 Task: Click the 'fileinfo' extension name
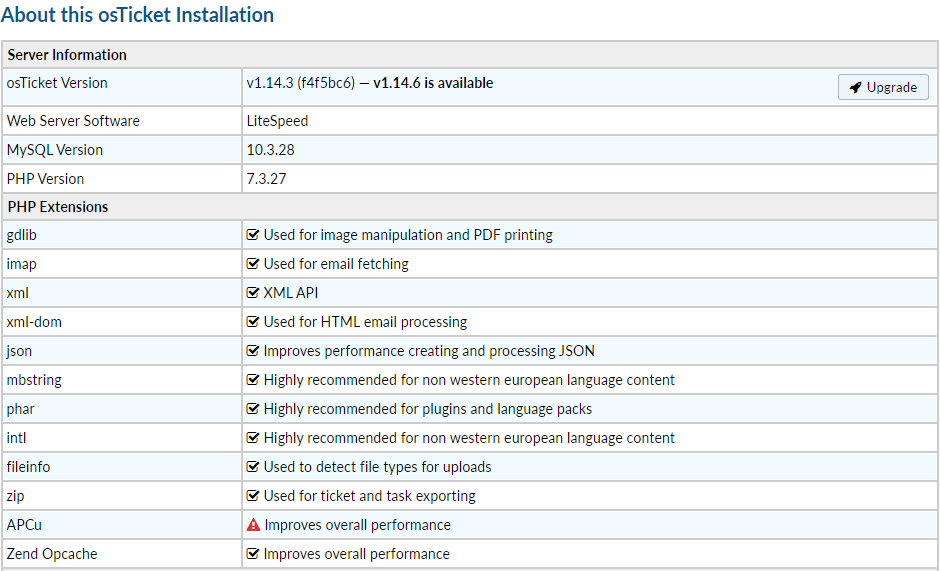click(28, 467)
